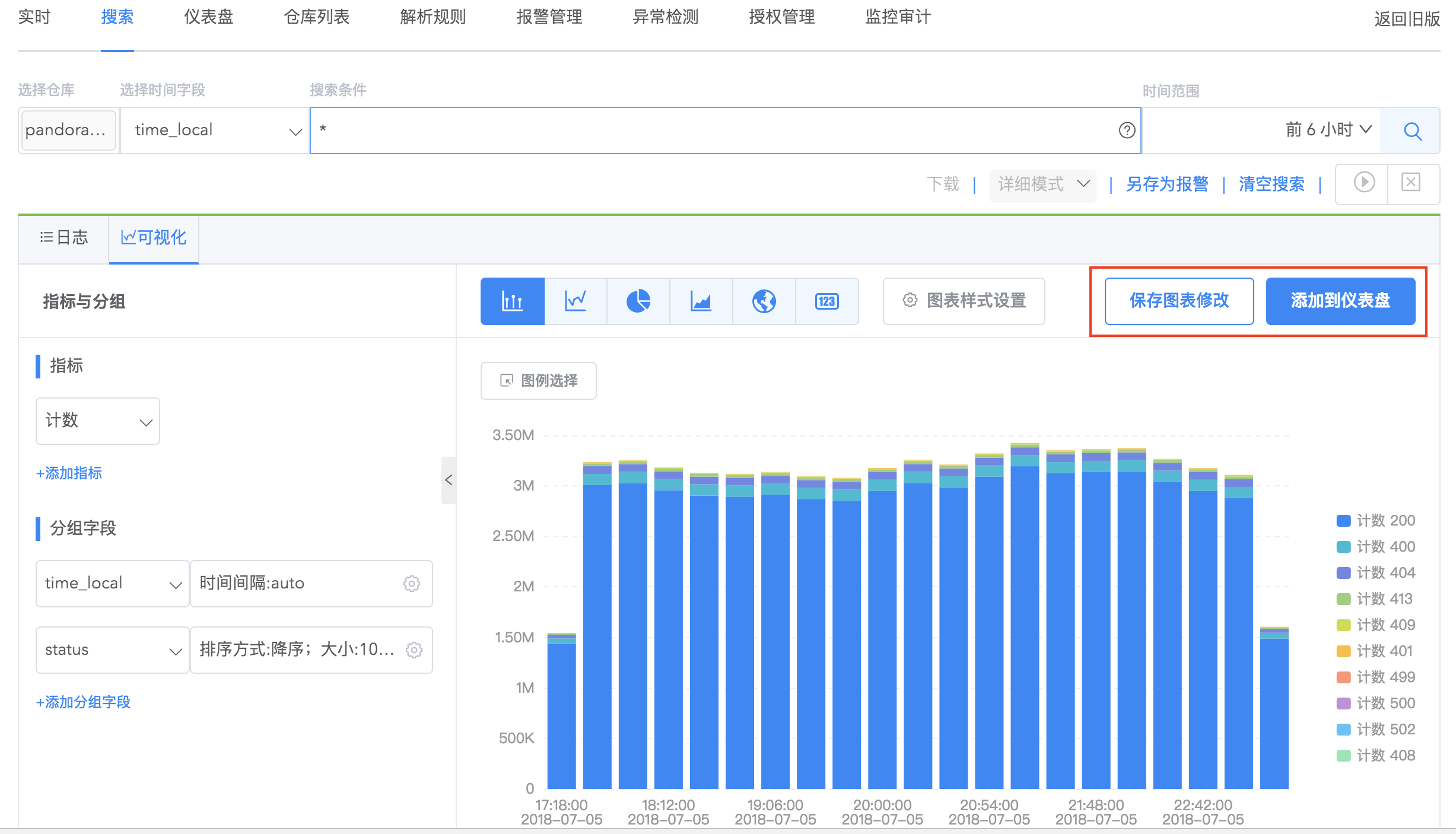1456x834 pixels.
Task: Switch to the 异常检测 tab
Action: [x=665, y=17]
